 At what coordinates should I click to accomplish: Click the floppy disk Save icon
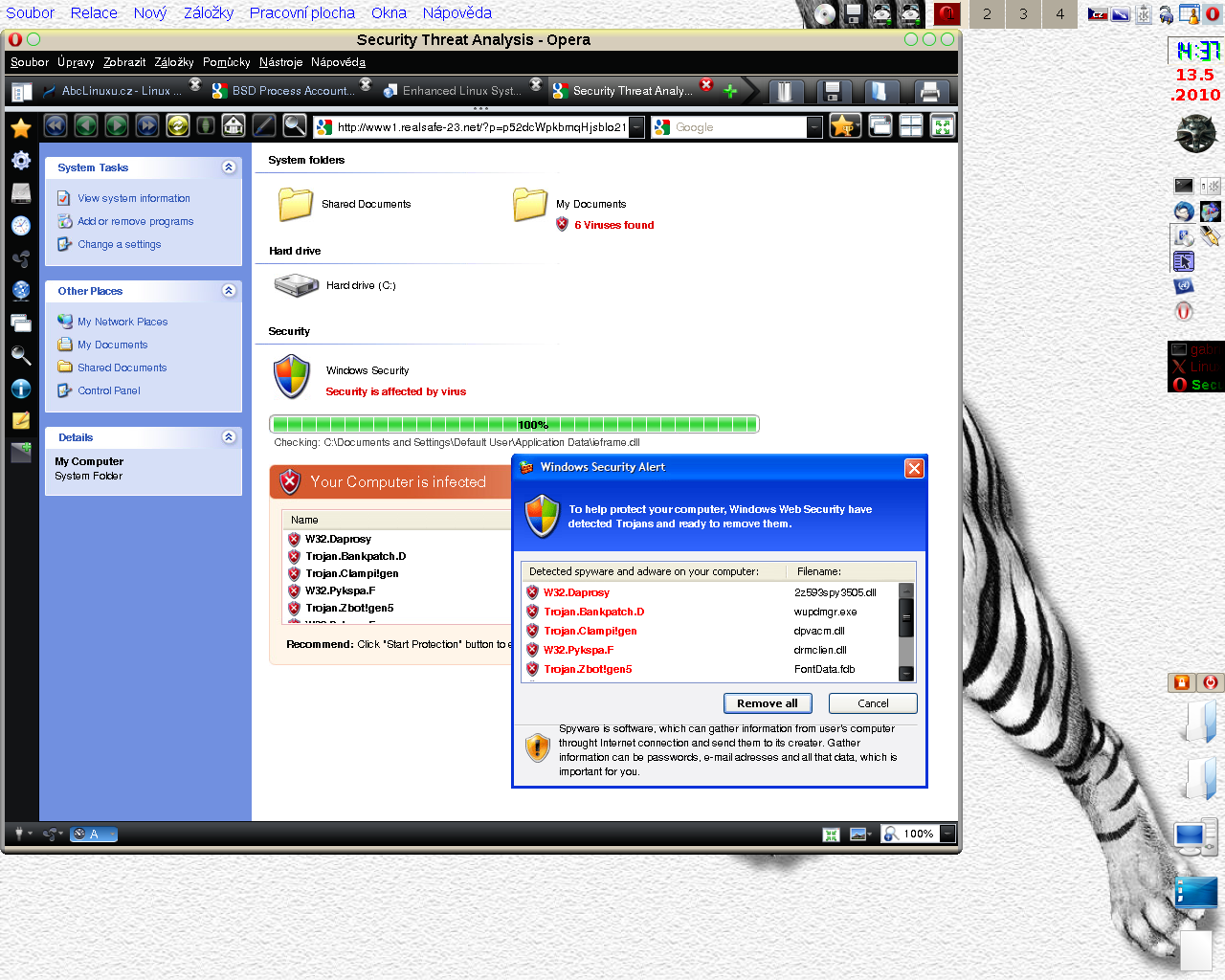pos(832,92)
